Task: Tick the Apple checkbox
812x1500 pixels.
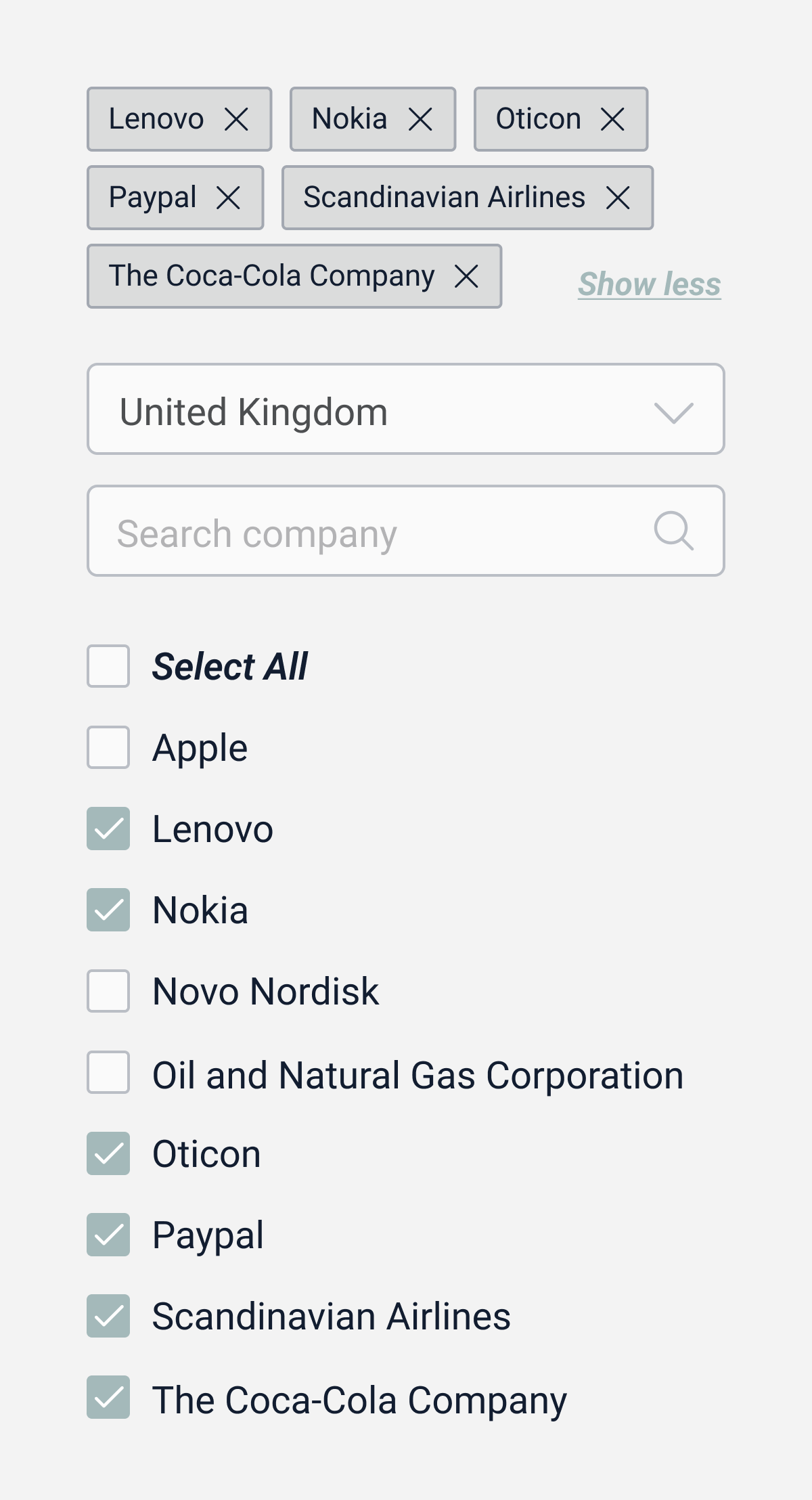Action: pyautogui.click(x=108, y=747)
